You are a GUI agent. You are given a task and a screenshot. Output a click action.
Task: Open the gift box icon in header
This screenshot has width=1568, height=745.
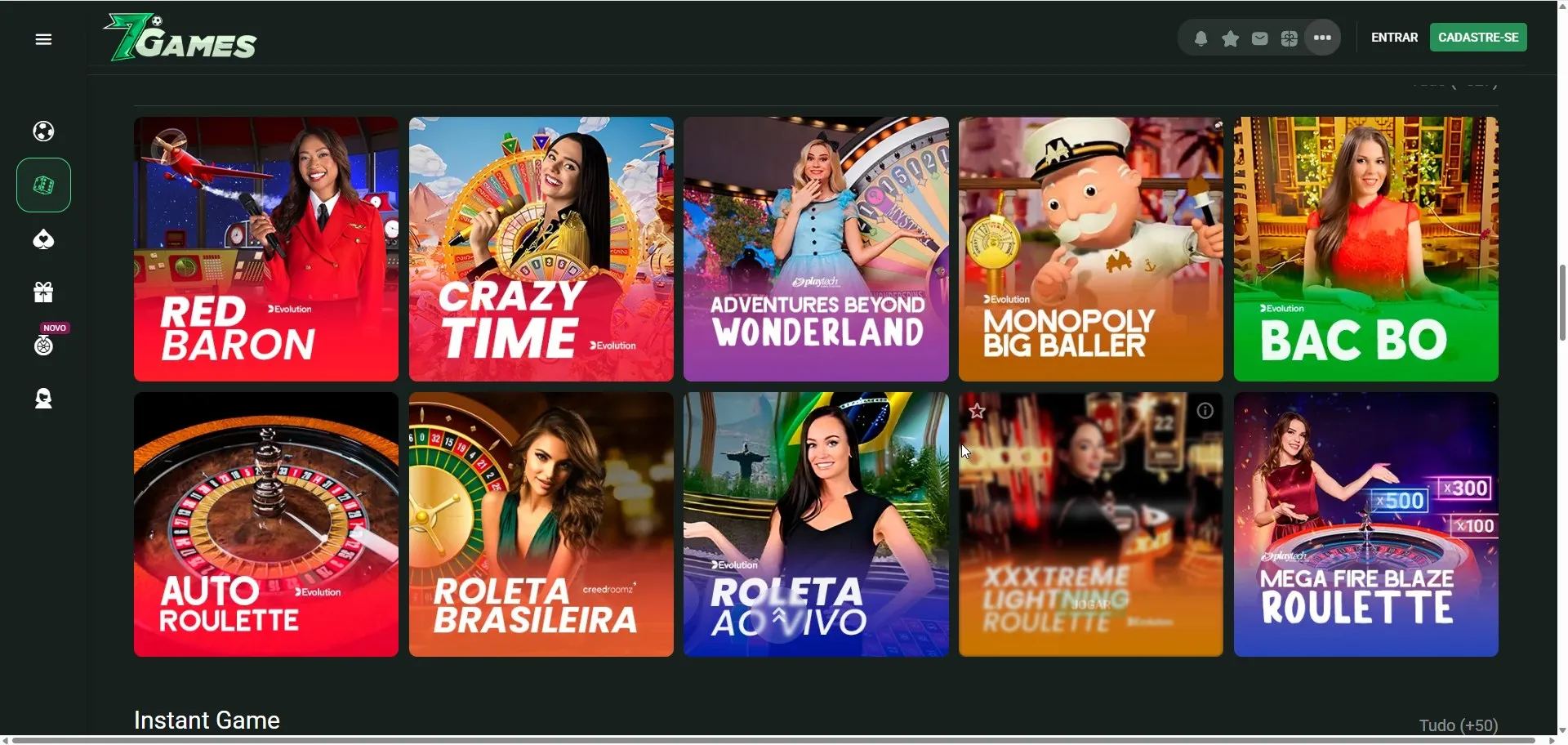[1290, 38]
